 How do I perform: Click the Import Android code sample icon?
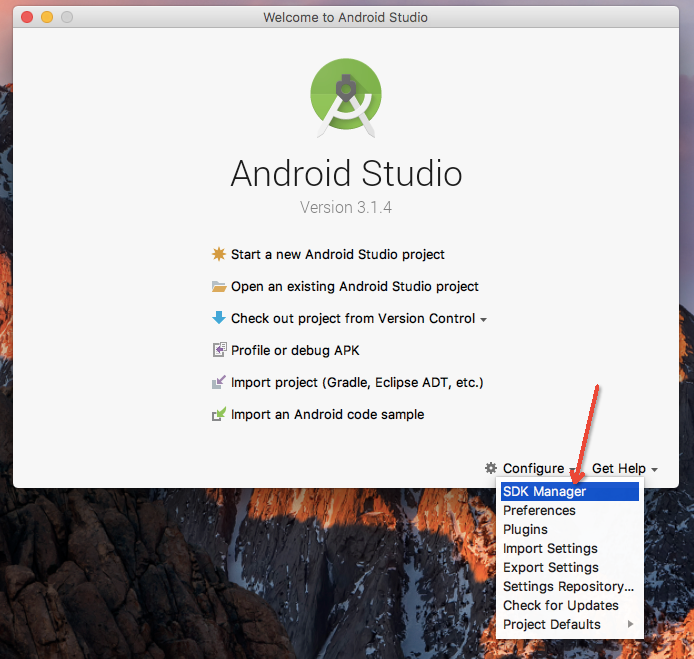(x=219, y=414)
